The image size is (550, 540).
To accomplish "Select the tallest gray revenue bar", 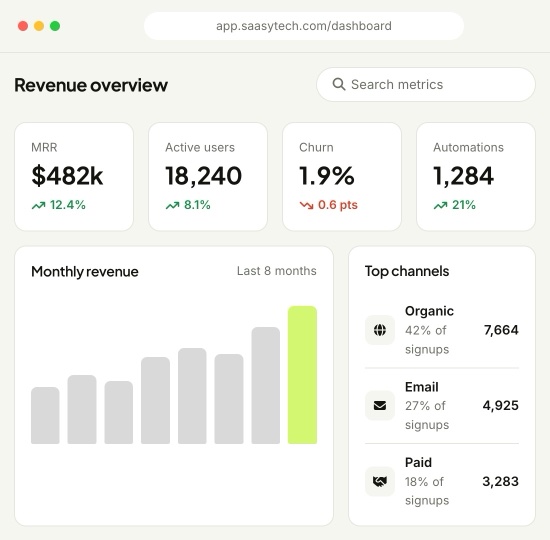I will [266, 385].
